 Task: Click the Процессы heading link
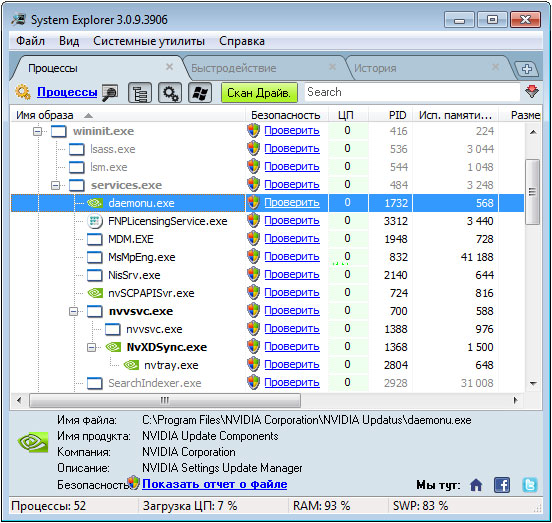click(x=67, y=92)
